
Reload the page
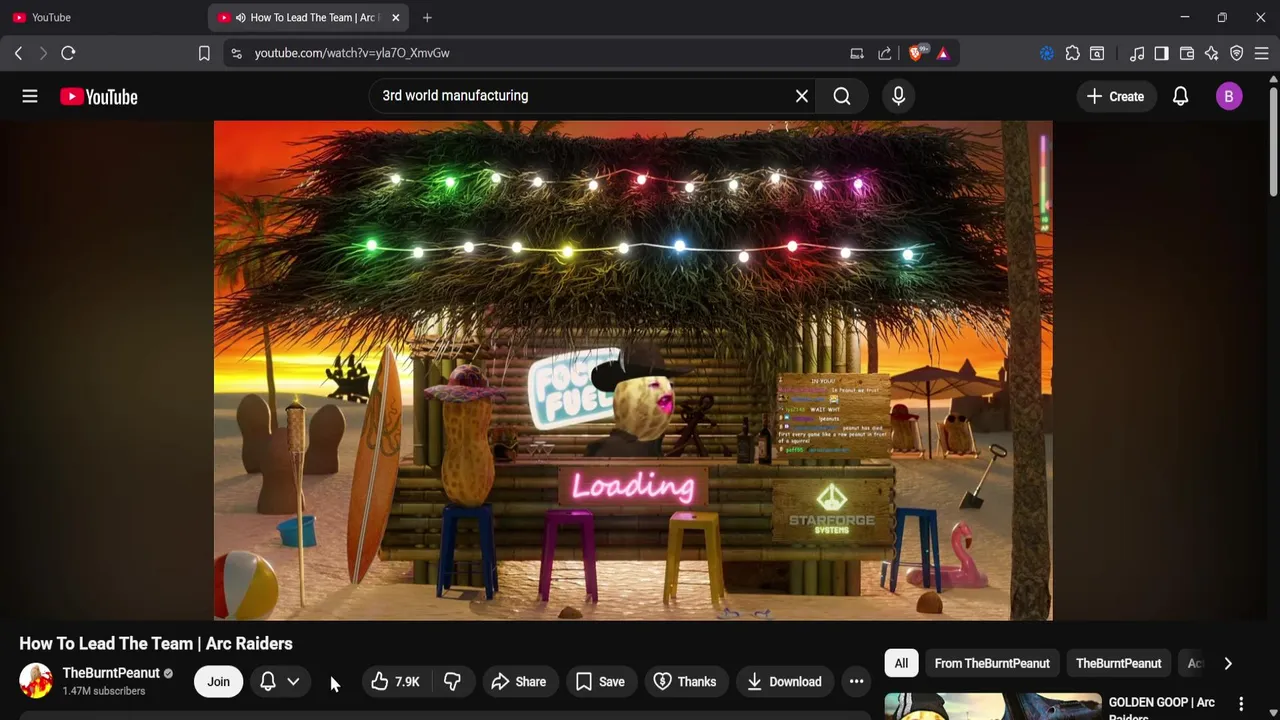click(68, 53)
